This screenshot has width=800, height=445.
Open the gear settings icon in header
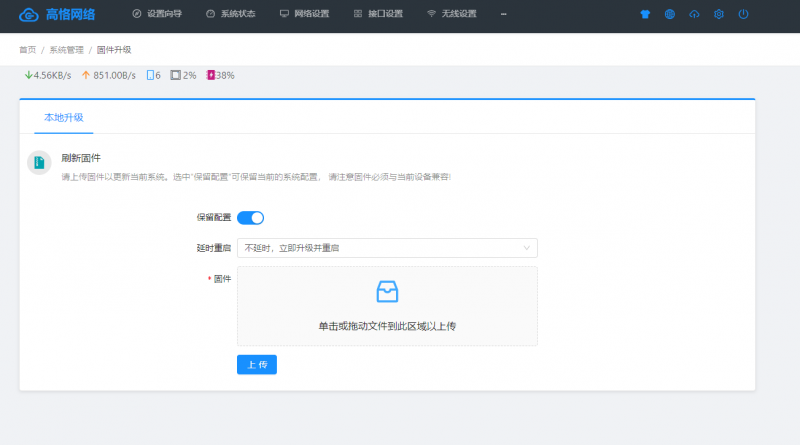[x=719, y=15]
